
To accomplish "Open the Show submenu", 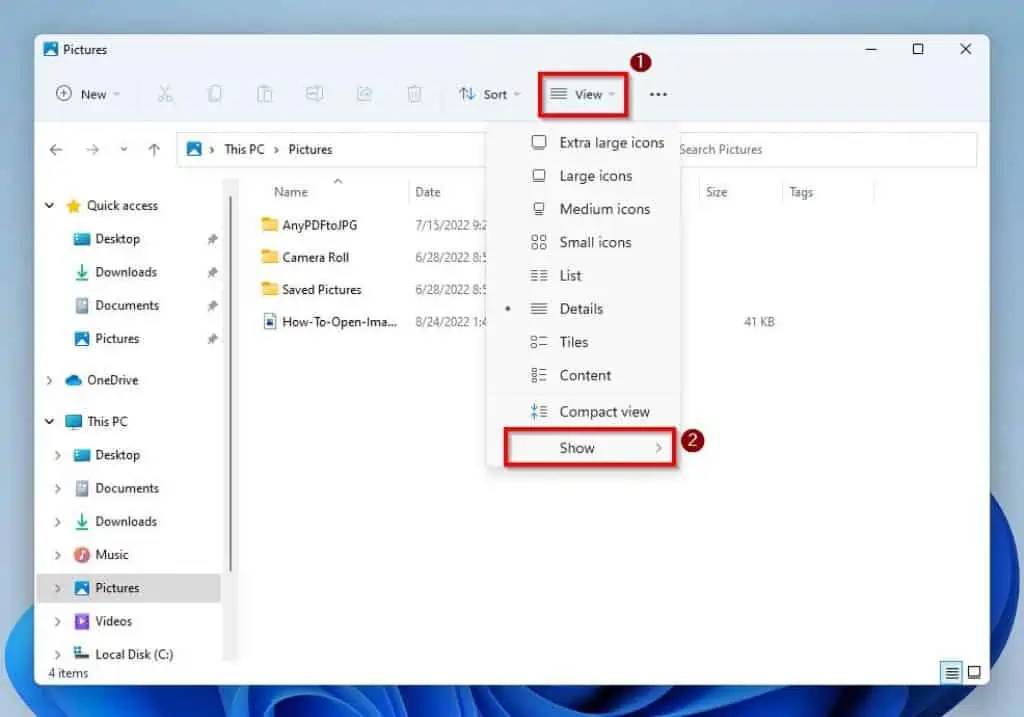I will (590, 448).
